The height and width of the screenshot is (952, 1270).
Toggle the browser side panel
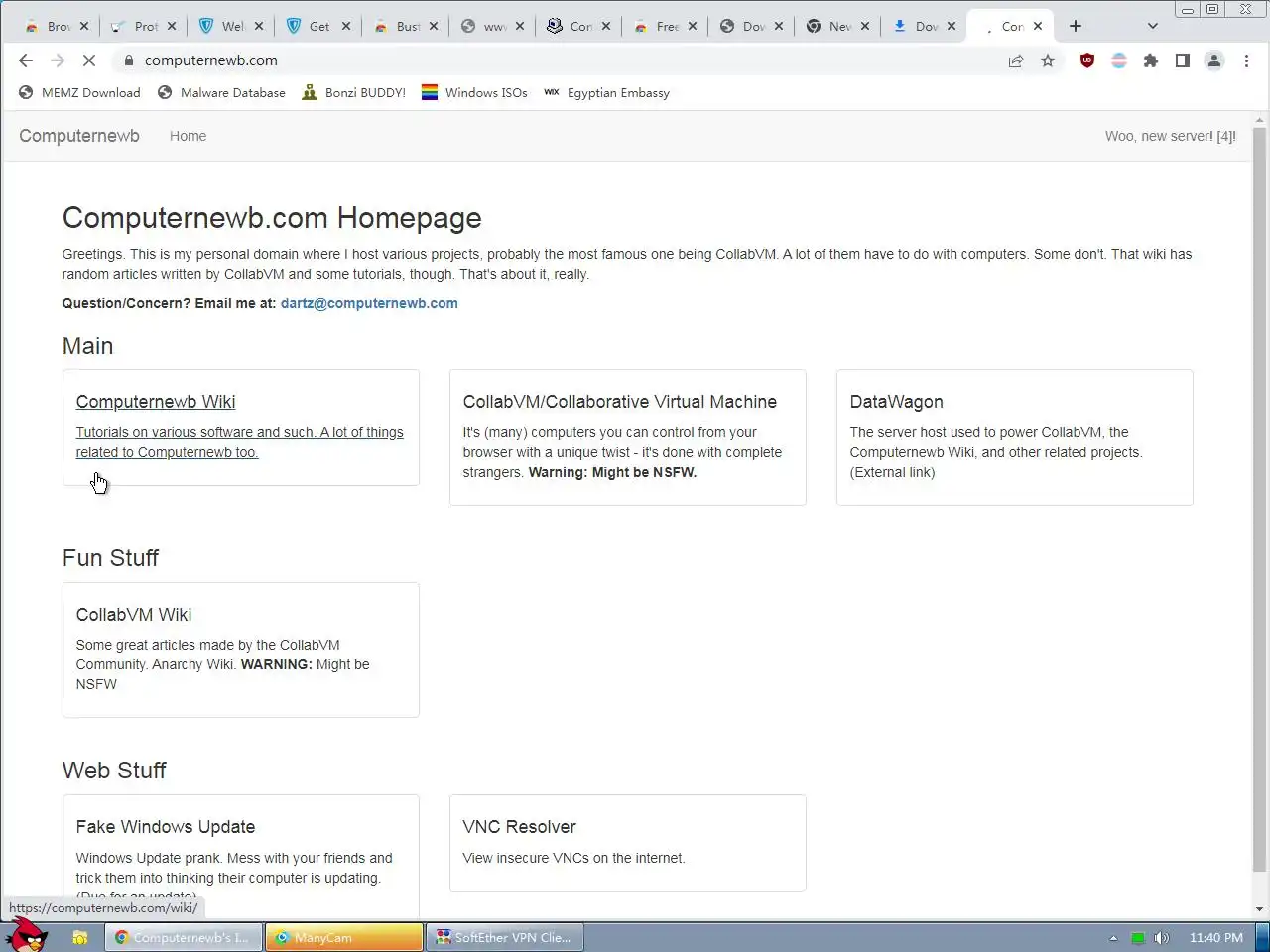[1183, 60]
